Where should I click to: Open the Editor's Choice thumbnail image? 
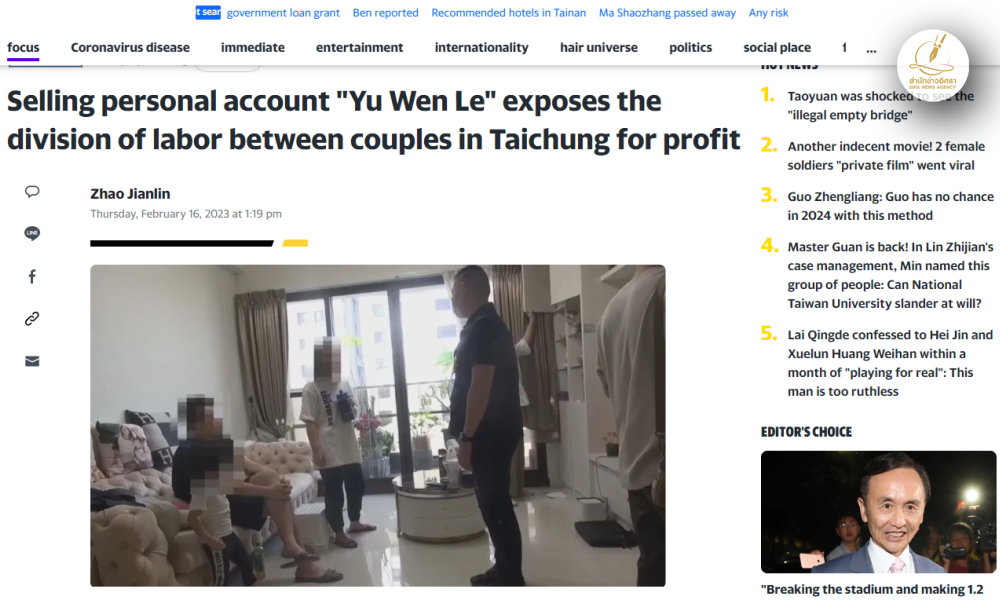tap(878, 512)
